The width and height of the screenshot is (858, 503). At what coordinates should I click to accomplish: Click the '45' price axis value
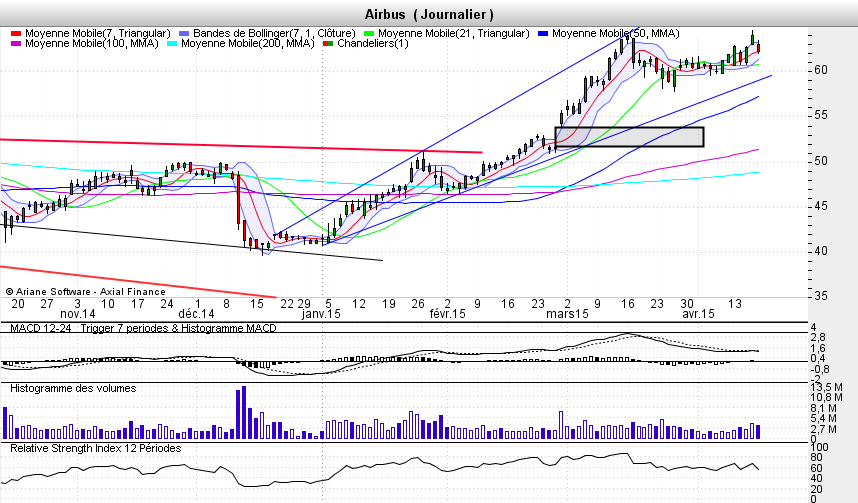point(821,206)
